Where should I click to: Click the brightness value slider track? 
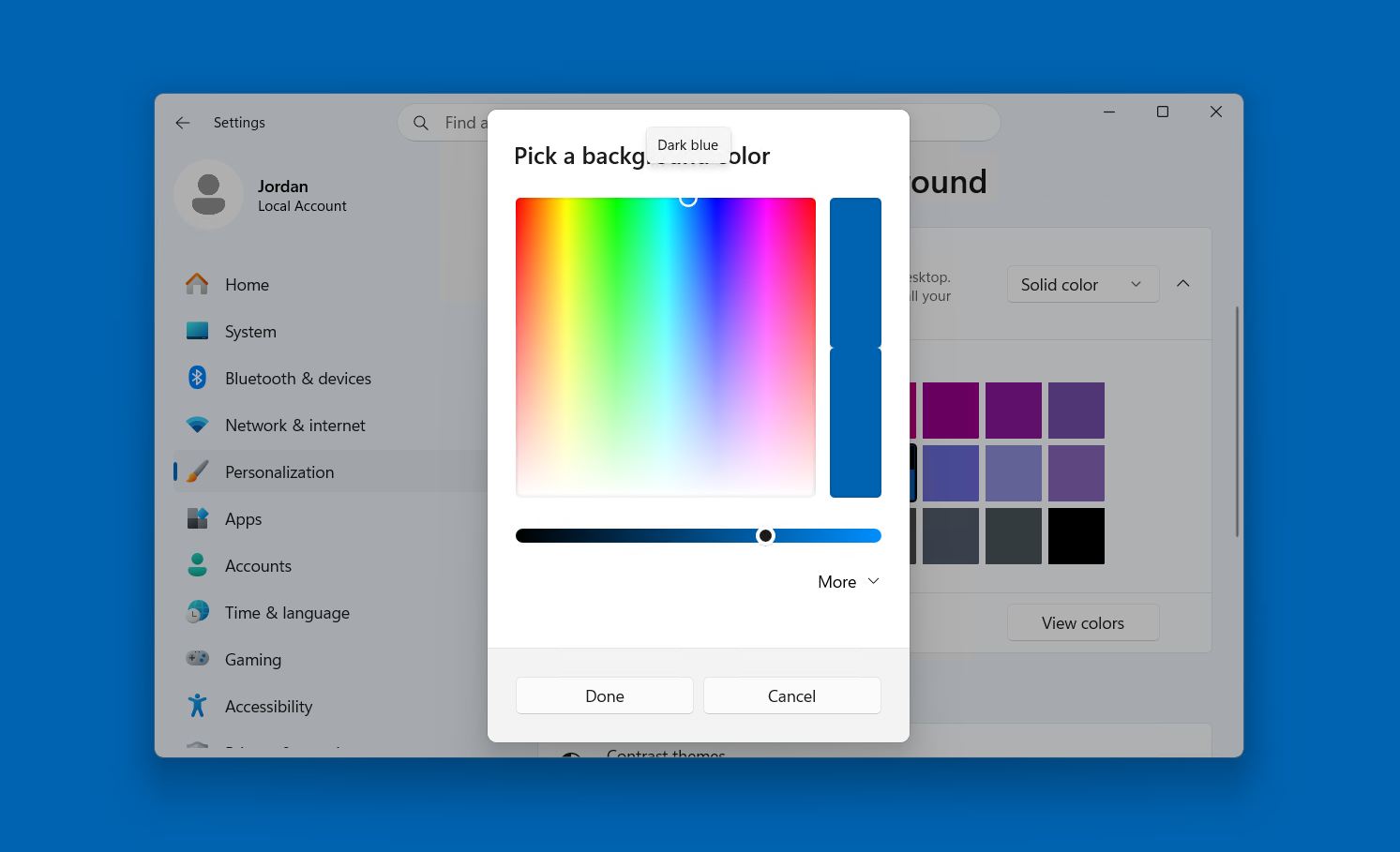point(699,535)
